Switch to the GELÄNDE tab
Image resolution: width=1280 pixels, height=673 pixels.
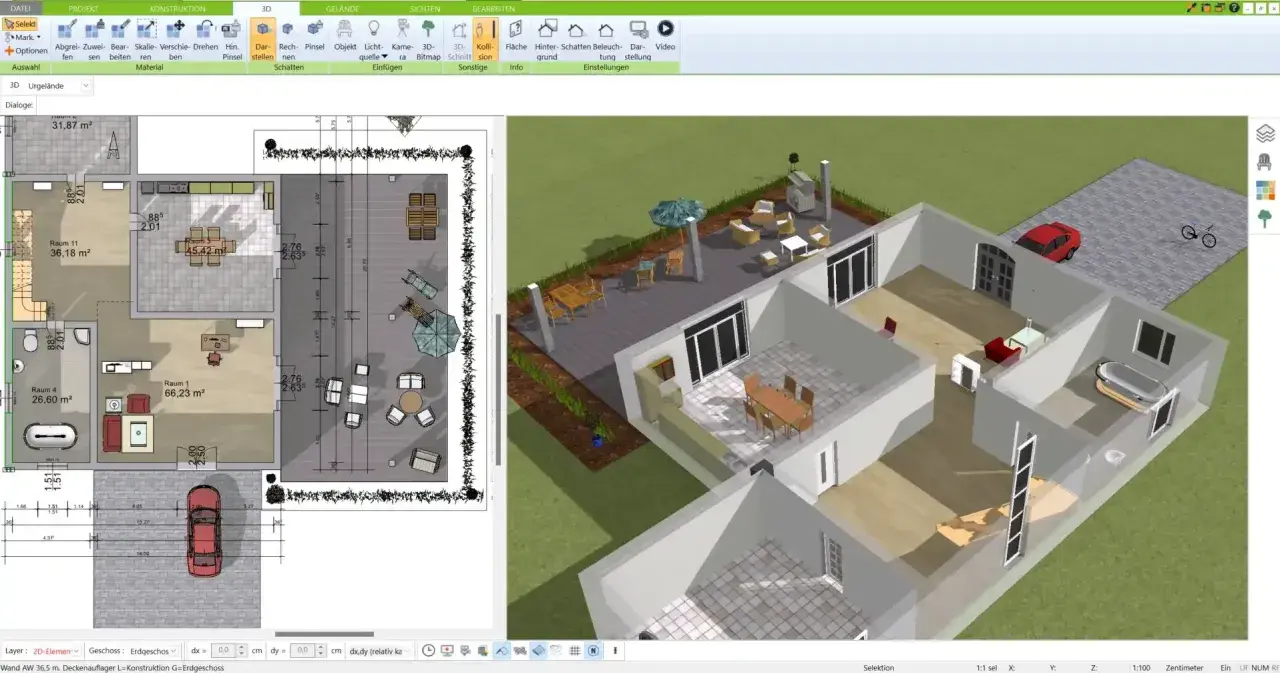click(x=342, y=8)
